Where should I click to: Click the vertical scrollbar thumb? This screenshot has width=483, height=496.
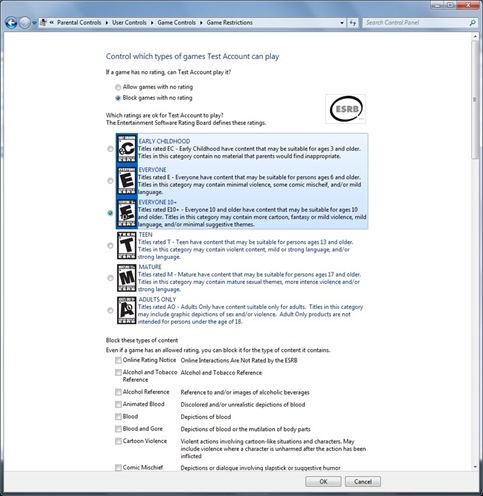pyautogui.click(x=475, y=99)
